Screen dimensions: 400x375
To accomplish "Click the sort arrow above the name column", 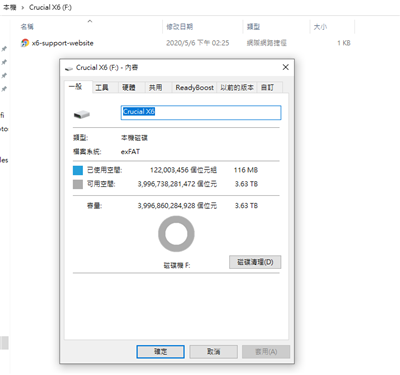I will 90,21.
